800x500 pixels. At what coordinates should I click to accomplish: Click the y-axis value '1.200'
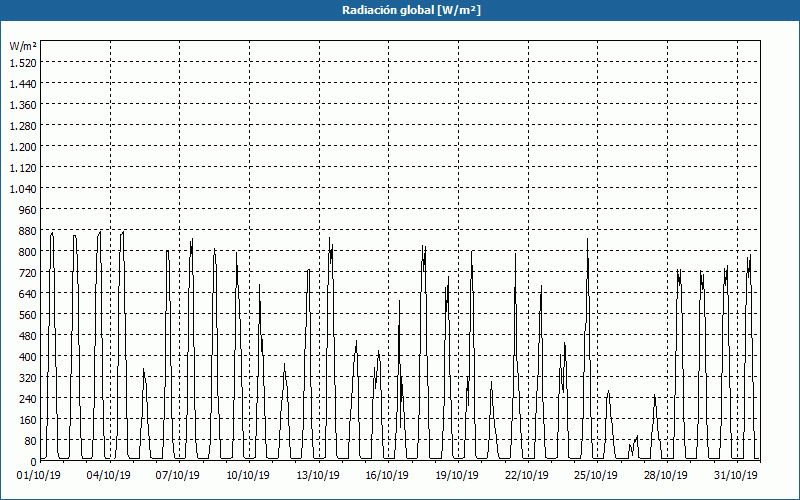[23, 146]
